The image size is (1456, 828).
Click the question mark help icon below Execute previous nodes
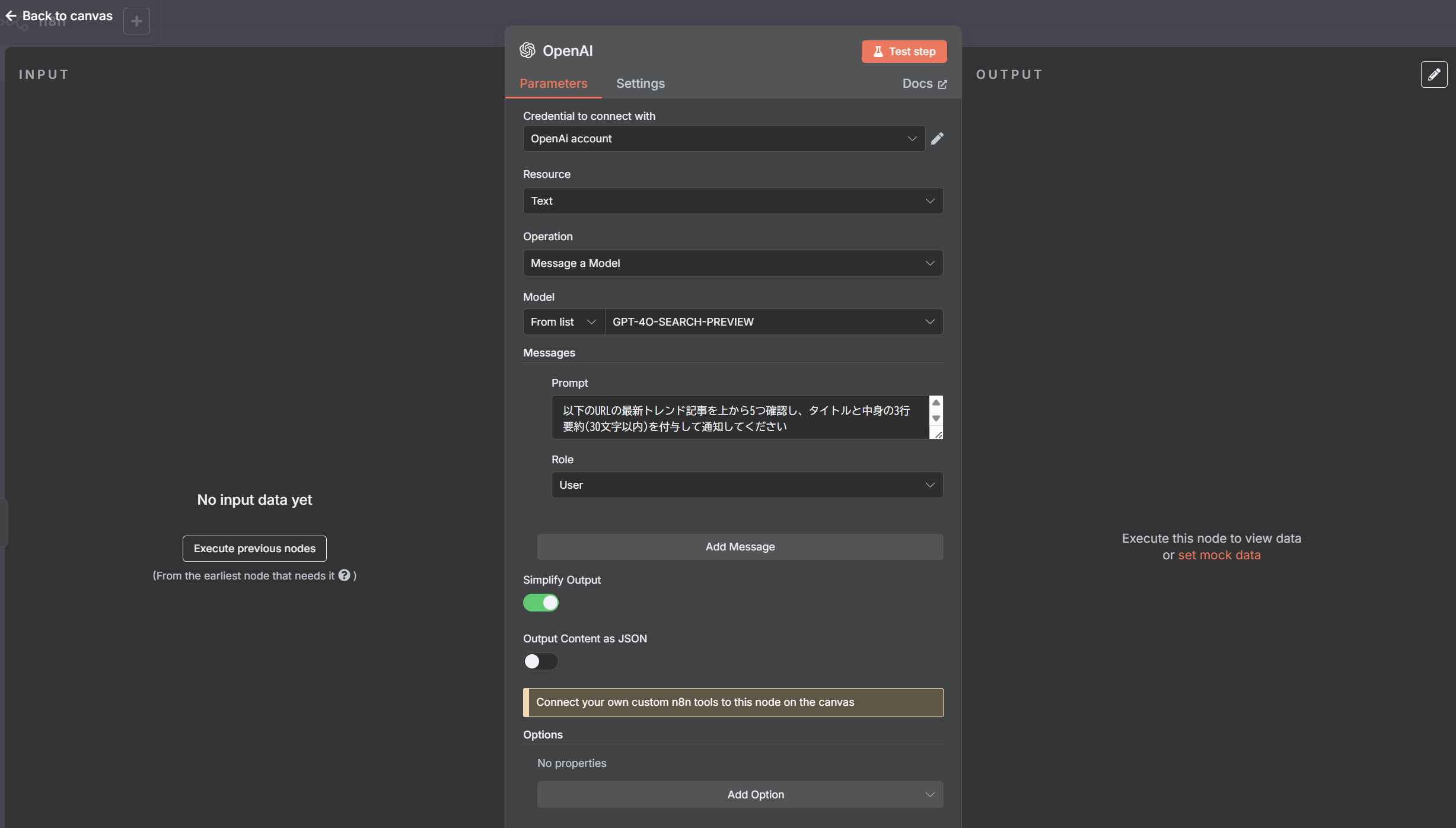point(345,575)
